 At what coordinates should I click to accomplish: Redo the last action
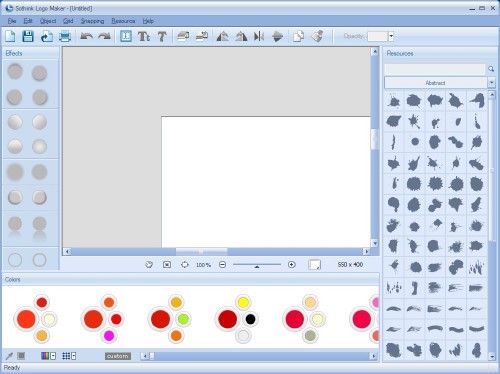pyautogui.click(x=104, y=36)
